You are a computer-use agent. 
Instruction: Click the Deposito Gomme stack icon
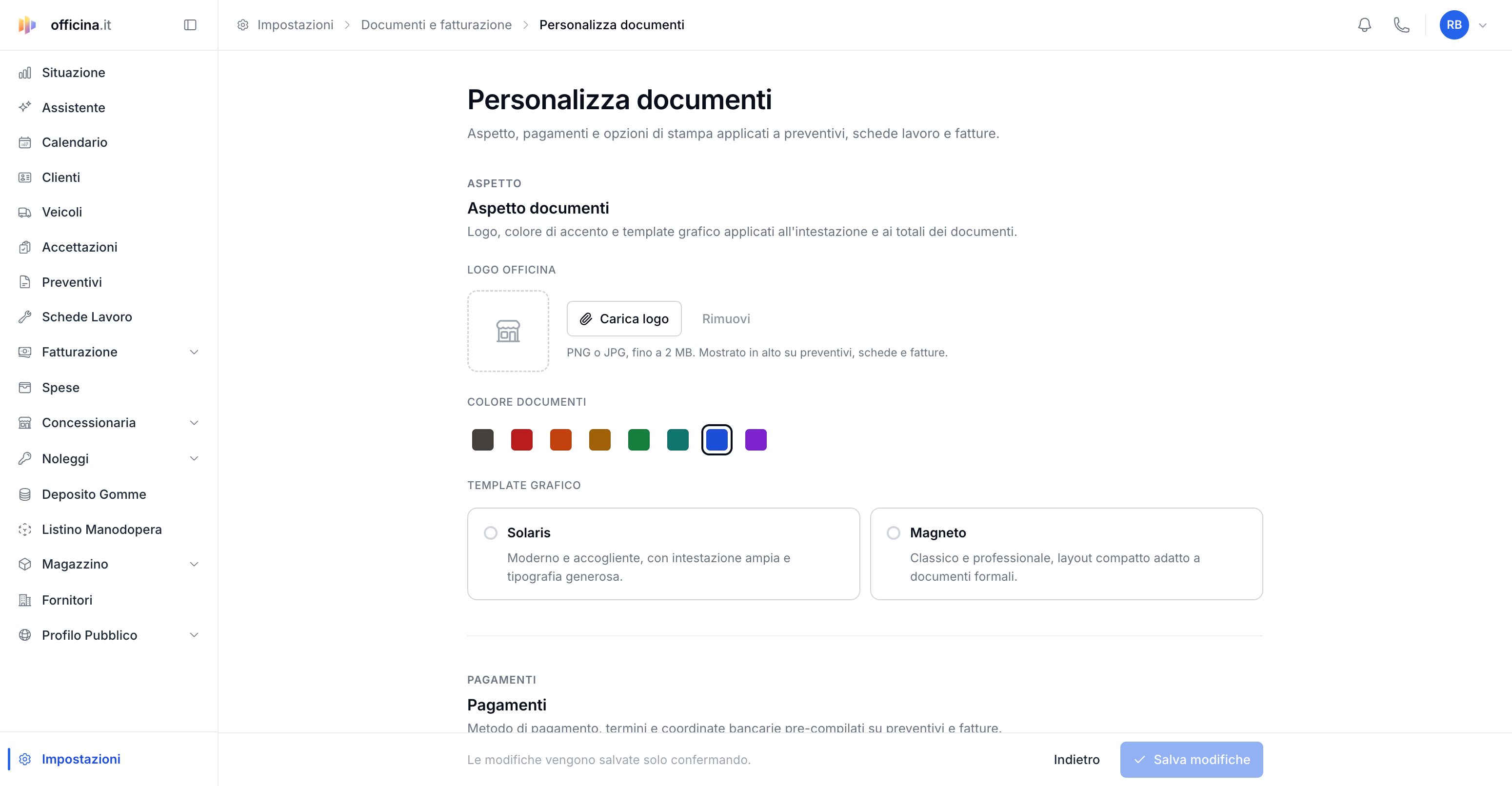coord(25,494)
